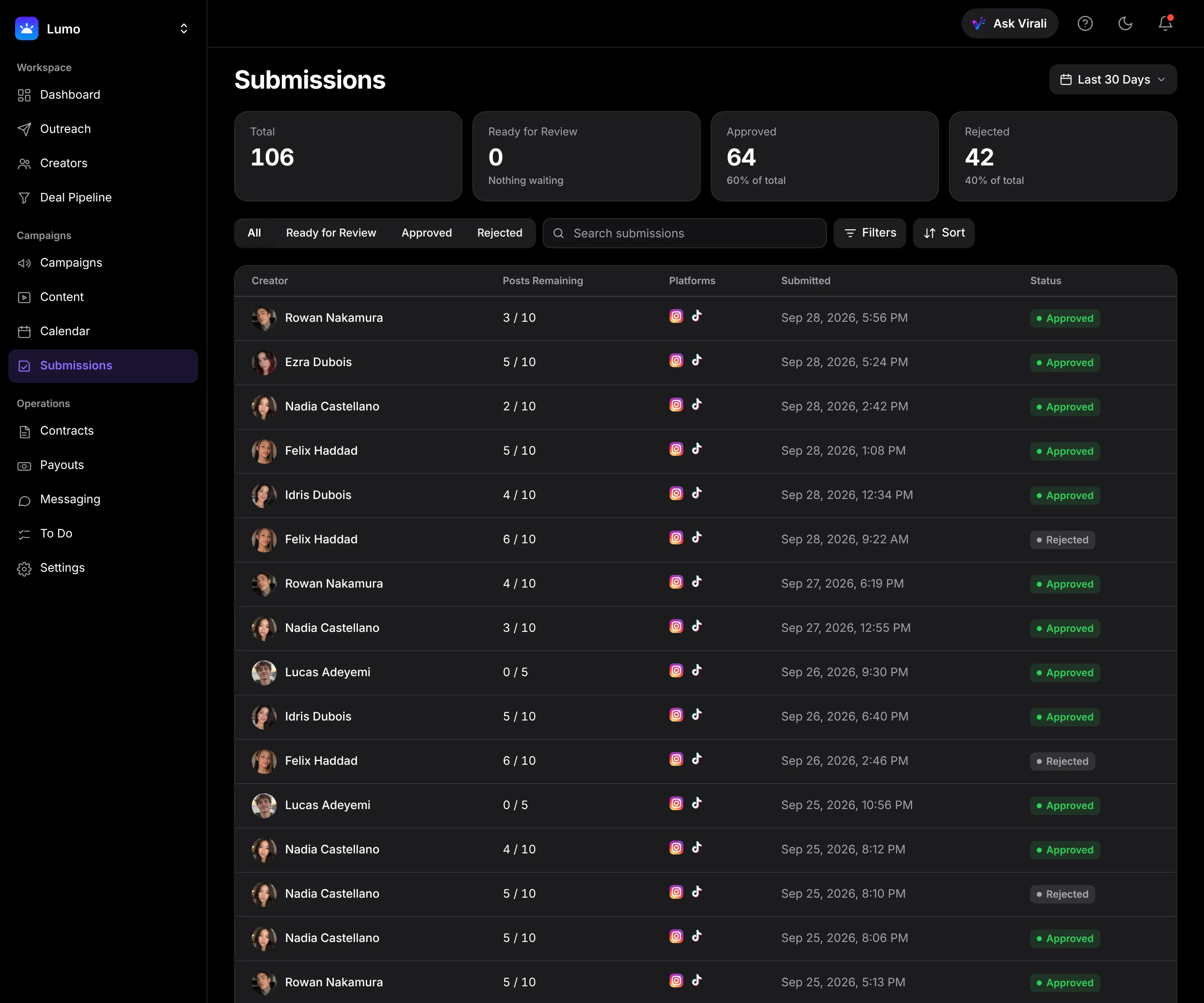Click Lucas Adeyemi's avatar at 9:30 PM row
Viewport: 1204px width, 1003px height.
coord(264,672)
